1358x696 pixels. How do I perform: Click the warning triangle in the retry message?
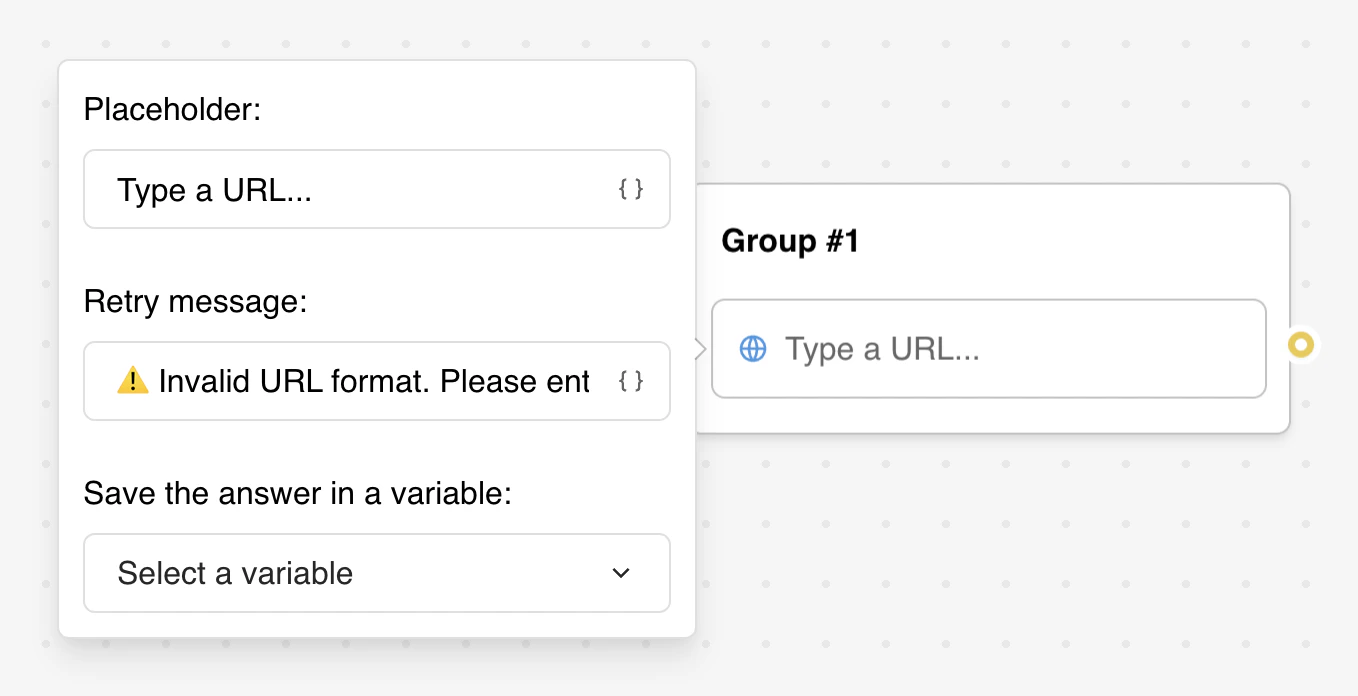pos(131,381)
